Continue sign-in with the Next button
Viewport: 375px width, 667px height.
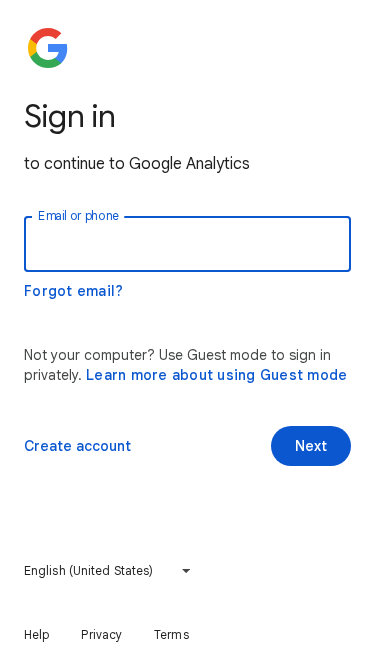pos(311,446)
